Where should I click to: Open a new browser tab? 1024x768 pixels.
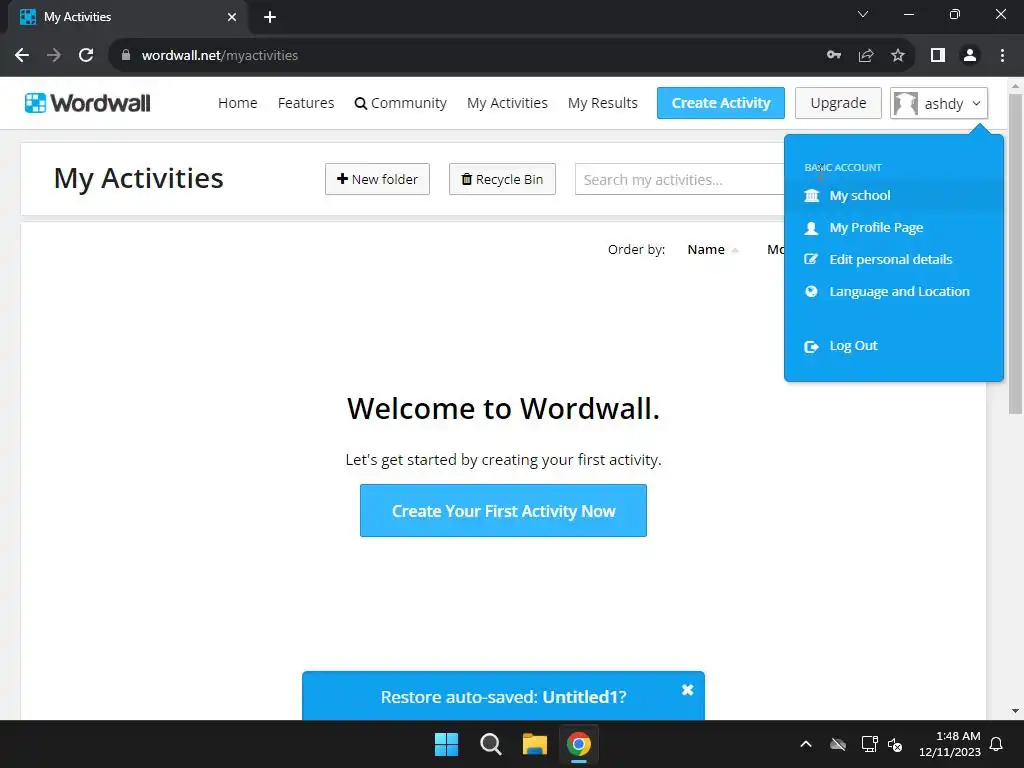click(x=270, y=17)
